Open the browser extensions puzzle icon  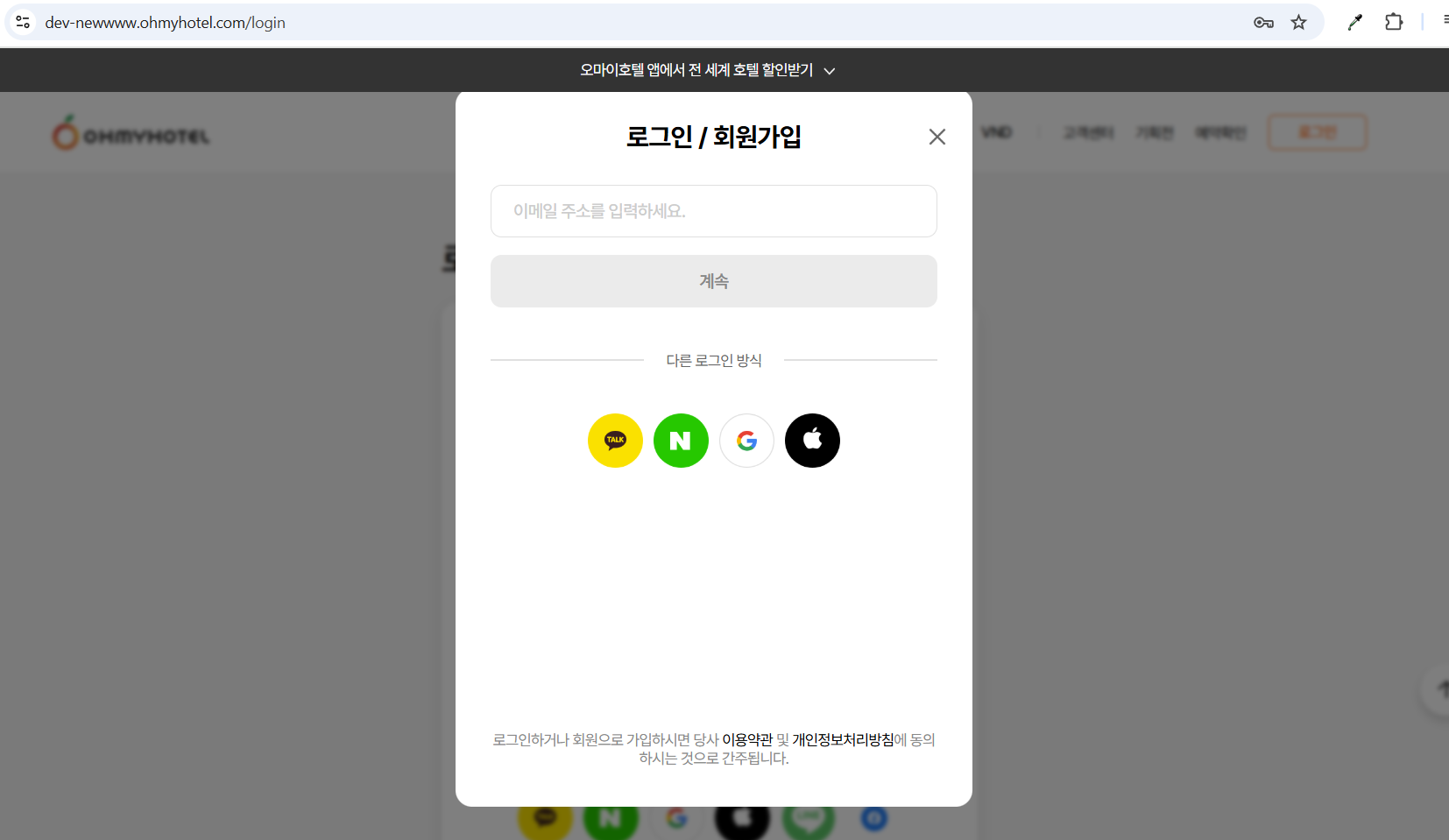1394,23
